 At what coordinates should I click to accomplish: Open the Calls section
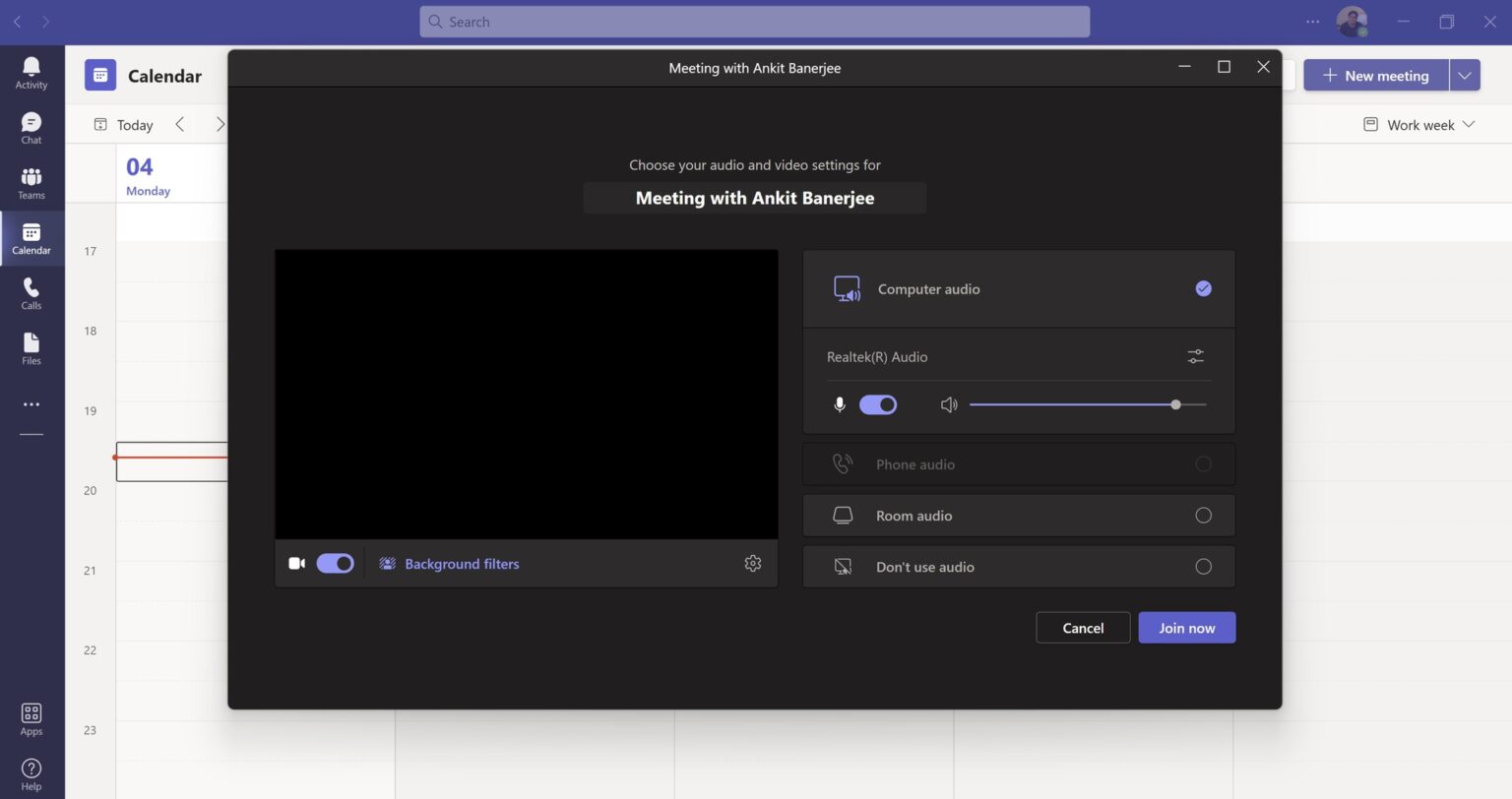(x=31, y=291)
